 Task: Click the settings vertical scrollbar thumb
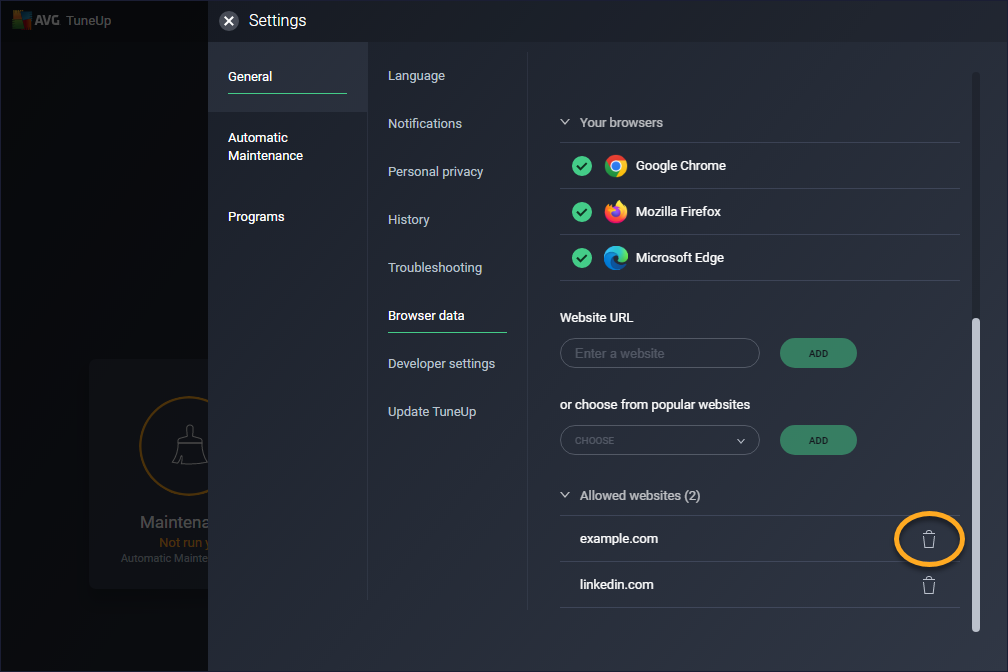[x=975, y=475]
